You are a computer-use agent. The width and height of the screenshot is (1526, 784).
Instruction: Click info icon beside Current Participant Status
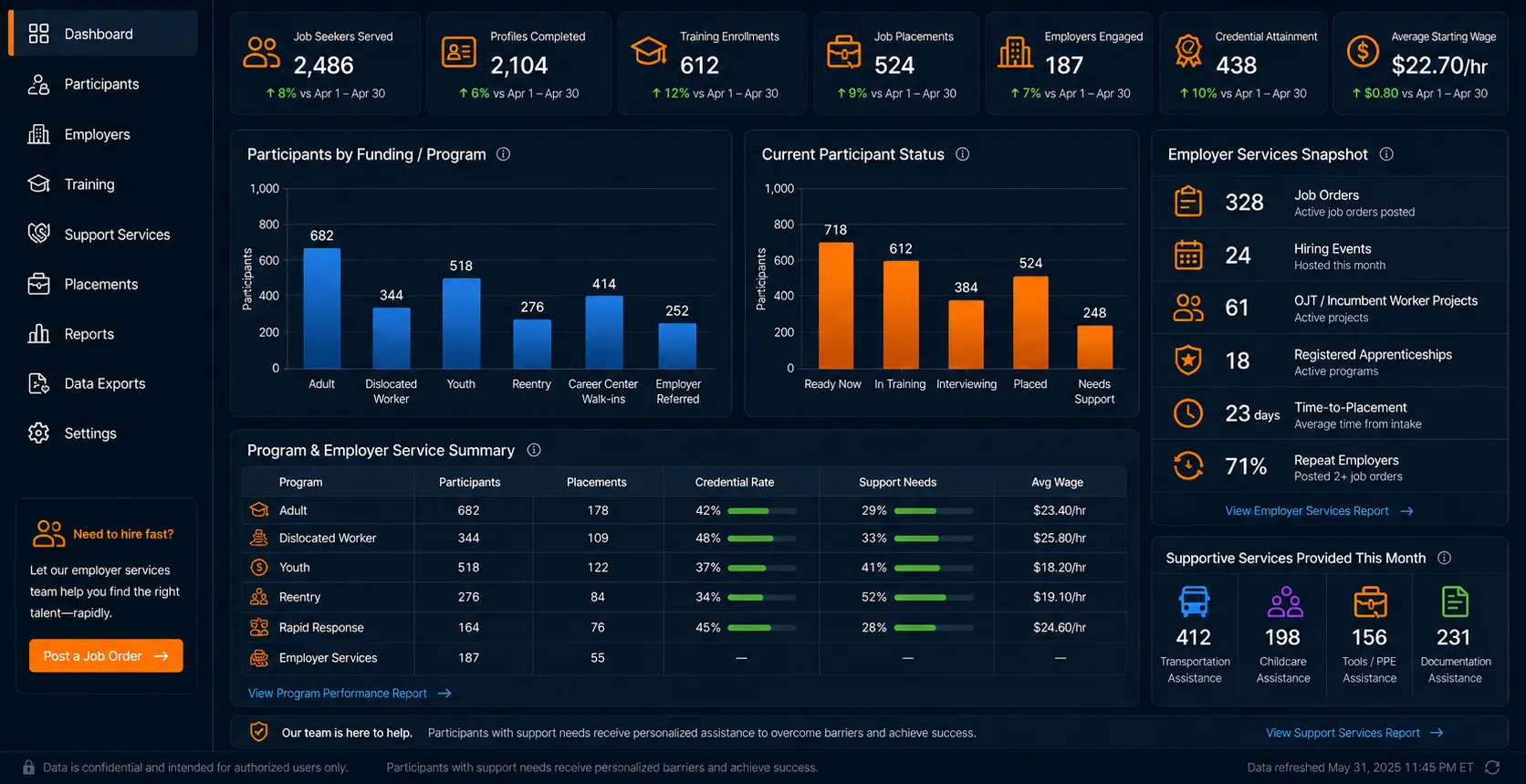tap(962, 154)
